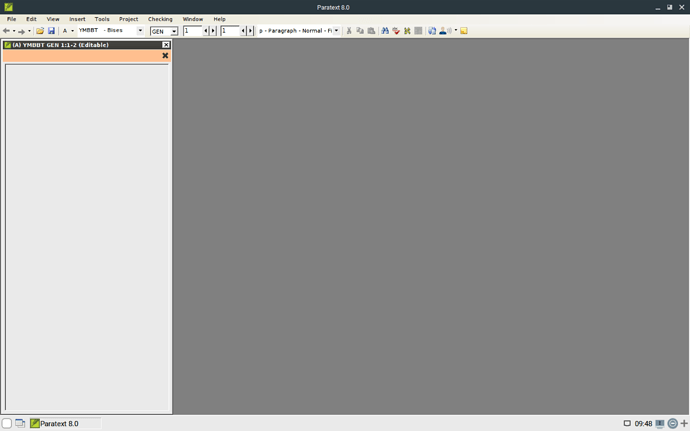Screen dimensions: 690x431
Task: Open the Tools menu
Action: tap(102, 19)
